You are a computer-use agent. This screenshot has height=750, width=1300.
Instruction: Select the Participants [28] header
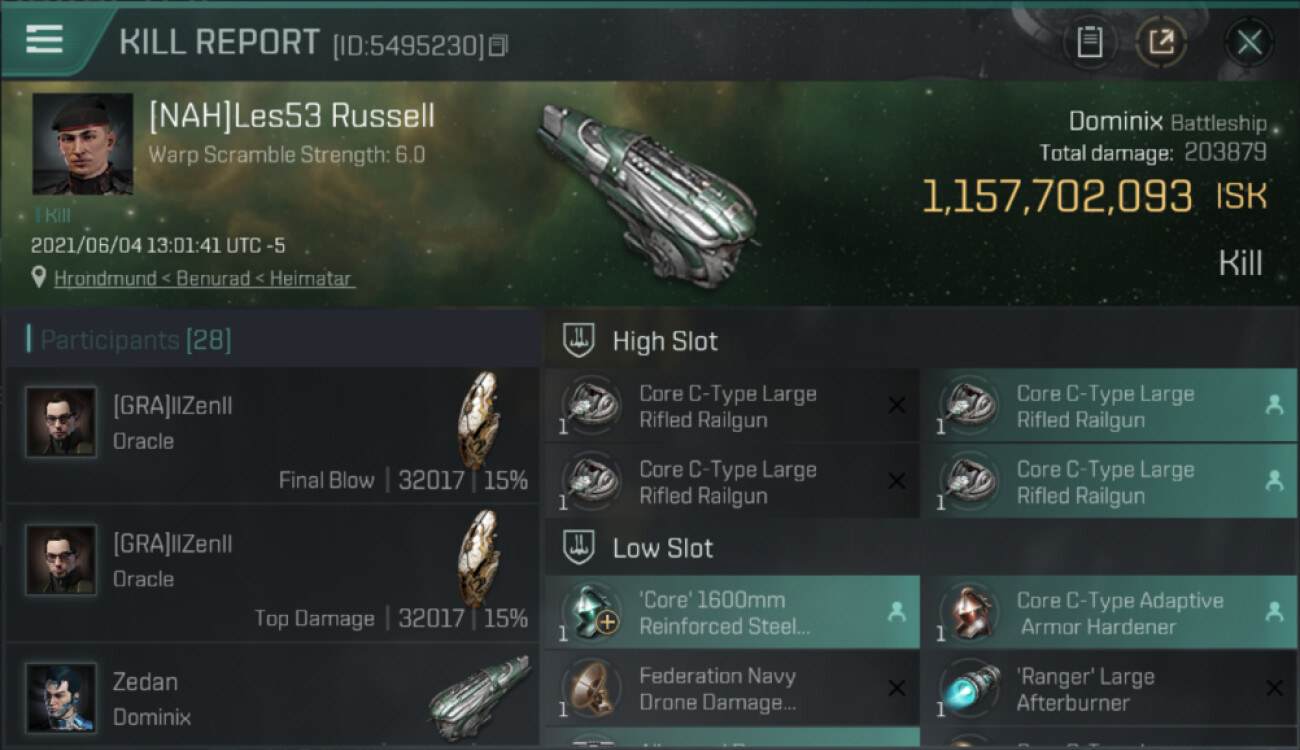tap(135, 340)
